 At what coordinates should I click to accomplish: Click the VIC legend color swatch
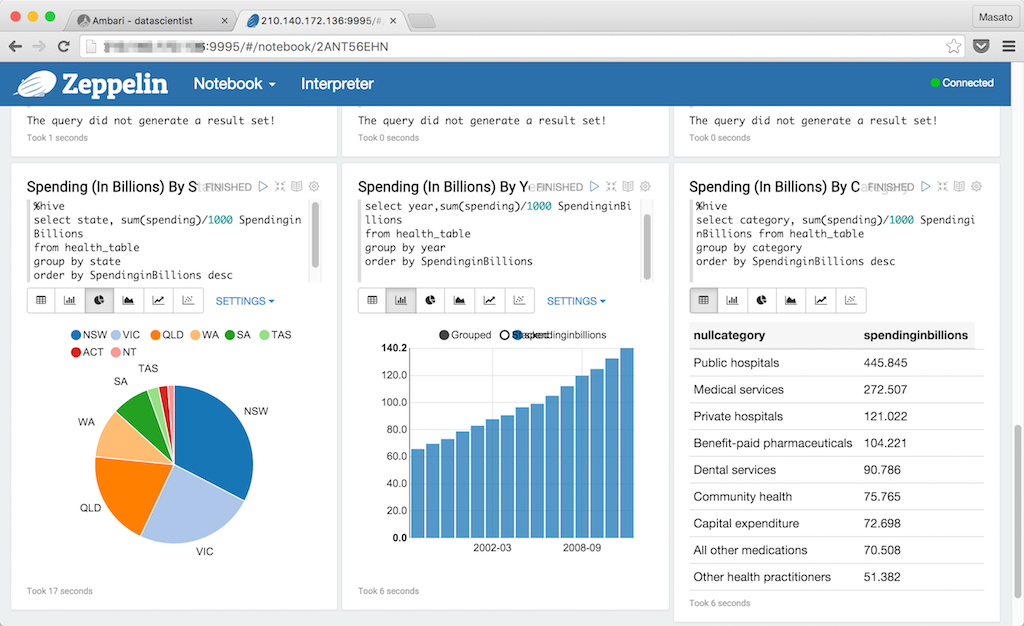116,335
